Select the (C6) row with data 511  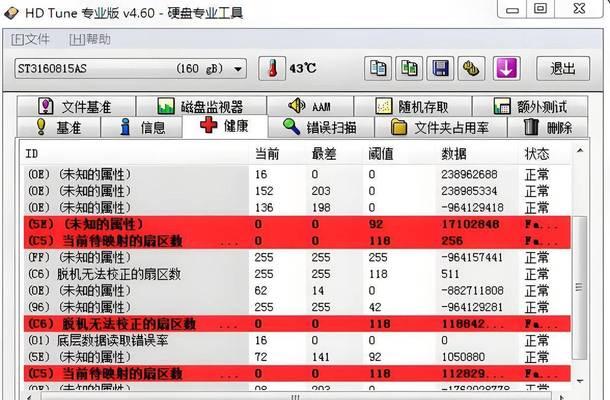coord(297,274)
